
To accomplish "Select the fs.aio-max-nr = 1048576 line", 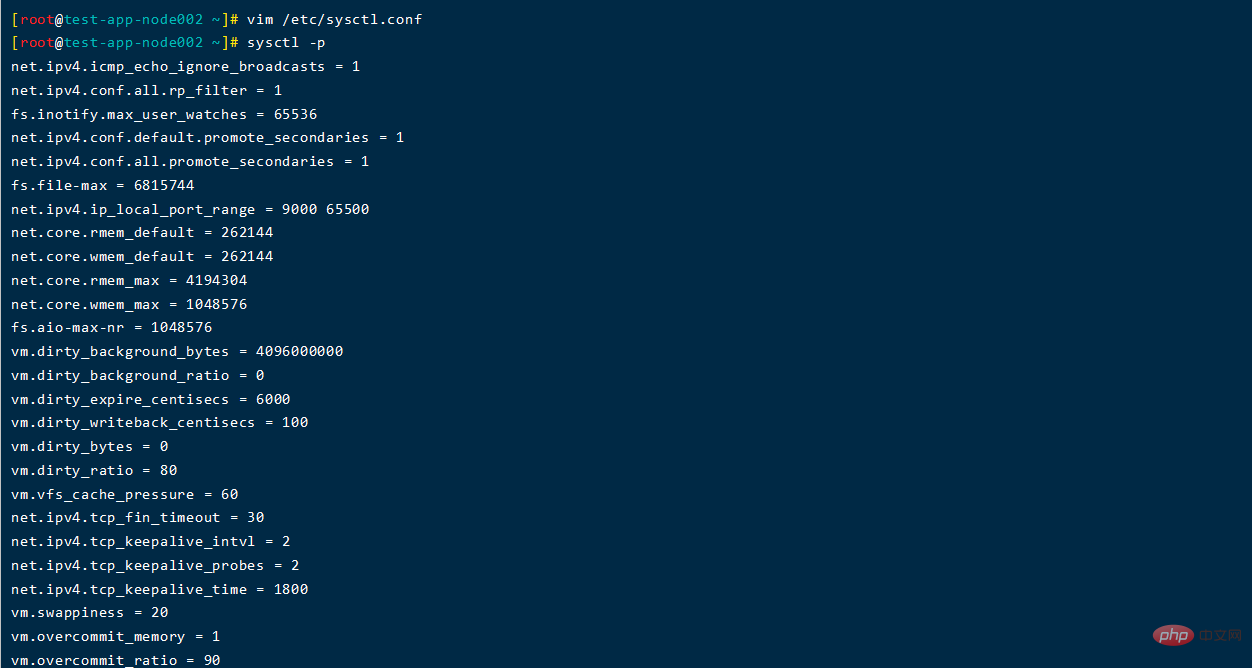I will [x=112, y=328].
